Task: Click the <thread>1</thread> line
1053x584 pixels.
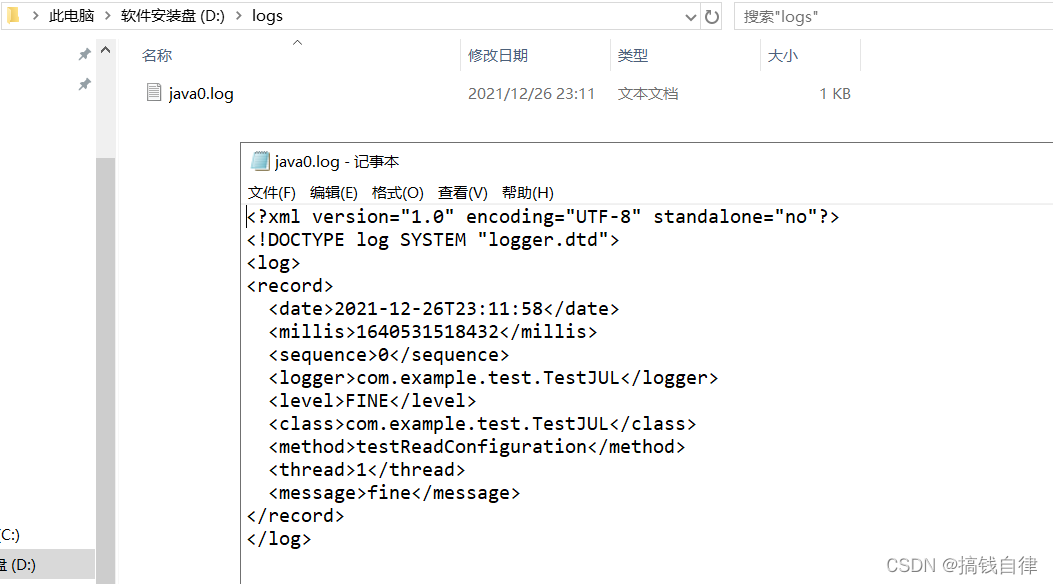Action: 367,469
